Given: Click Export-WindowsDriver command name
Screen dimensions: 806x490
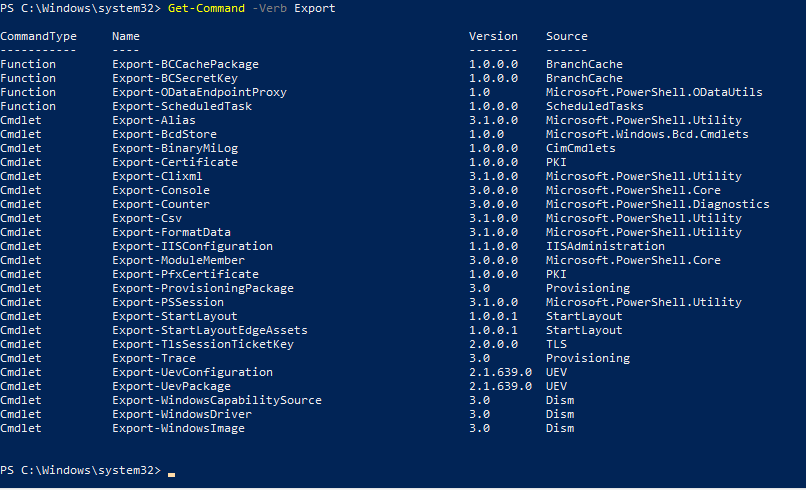Looking at the screenshot, I should pos(182,414).
